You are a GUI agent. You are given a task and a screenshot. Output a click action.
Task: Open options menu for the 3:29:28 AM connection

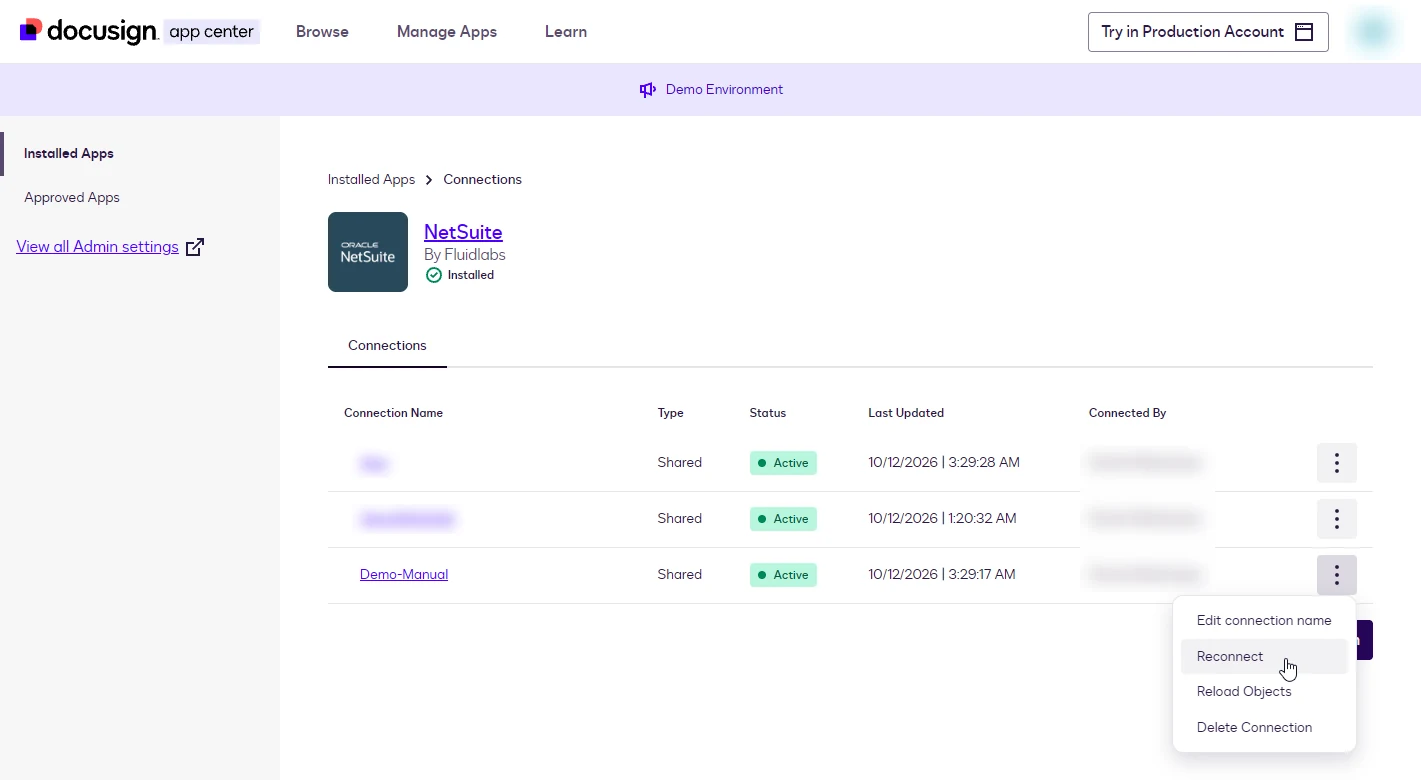[1337, 463]
